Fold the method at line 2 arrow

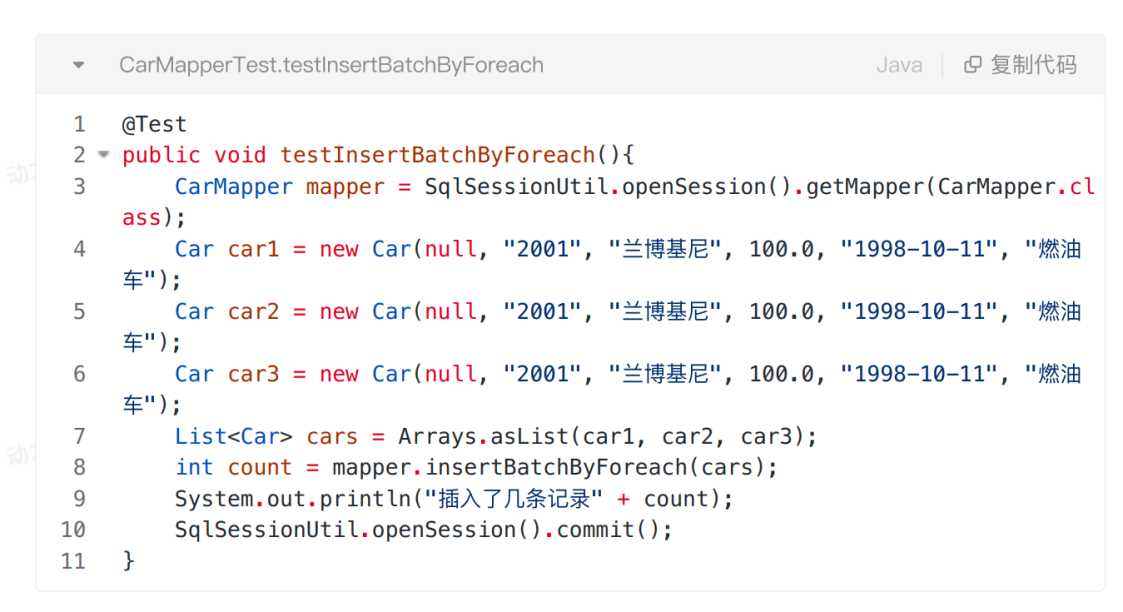(x=103, y=155)
